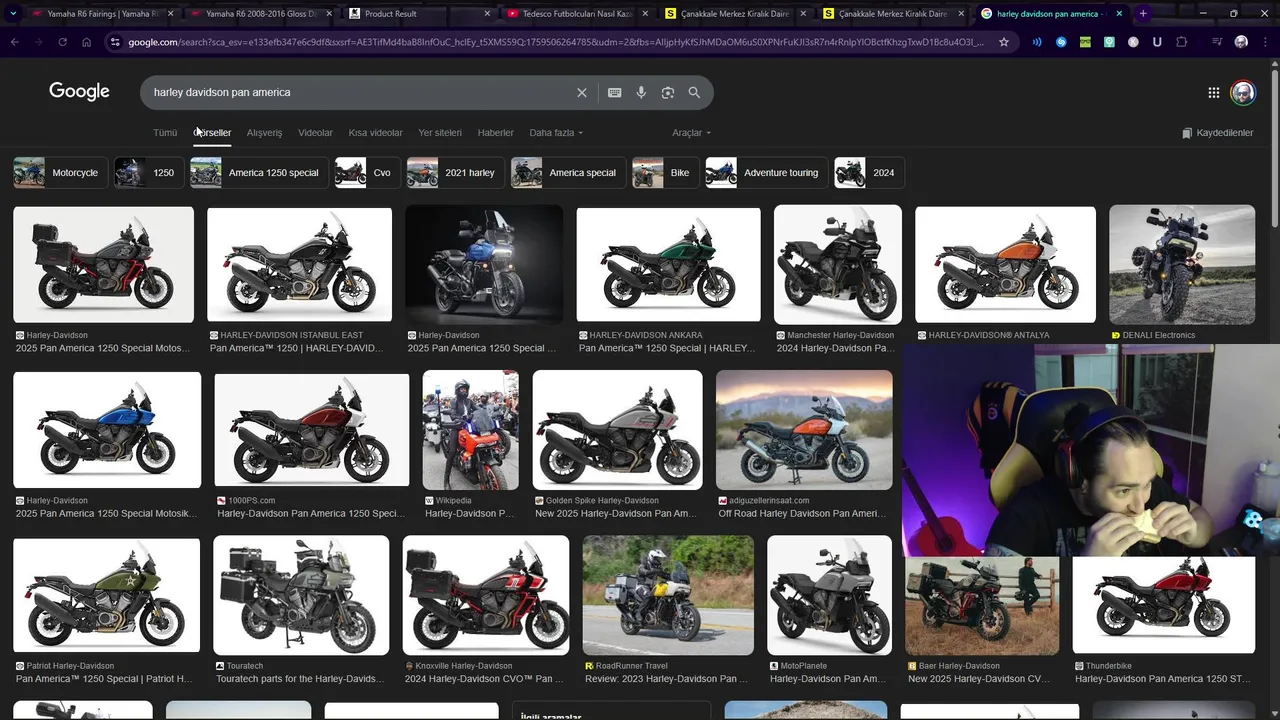Open the tab search dropdown at far left
The image size is (1280, 720).
click(13, 14)
